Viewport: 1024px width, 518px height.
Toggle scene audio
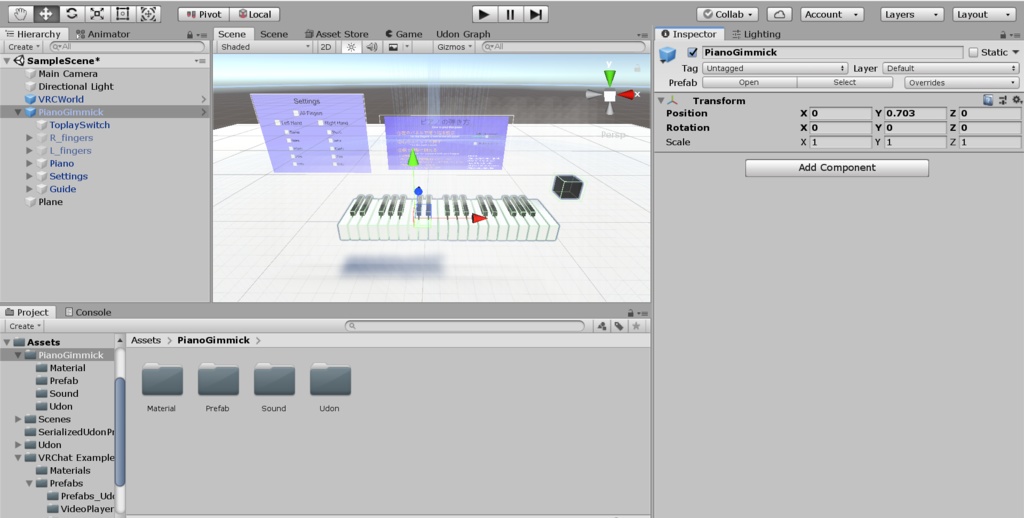372,47
